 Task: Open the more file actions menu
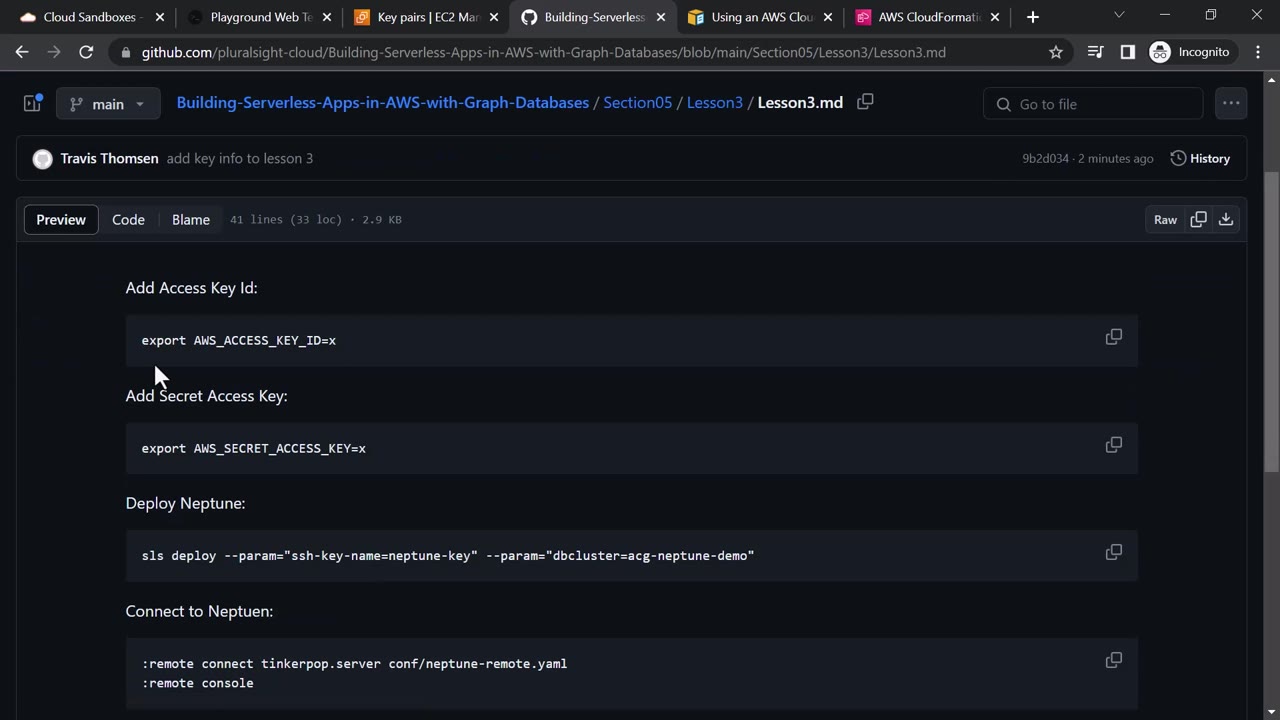(1231, 103)
